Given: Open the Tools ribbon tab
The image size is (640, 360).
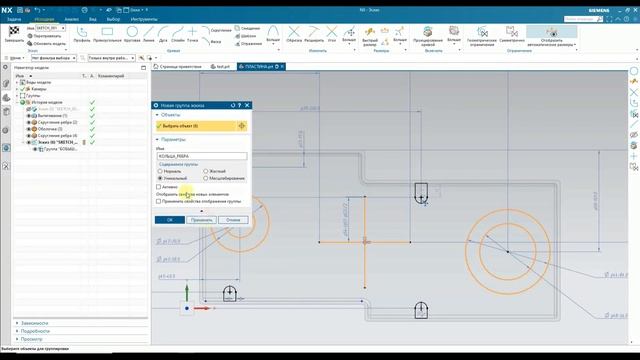Looking at the screenshot, I should click(x=144, y=19).
